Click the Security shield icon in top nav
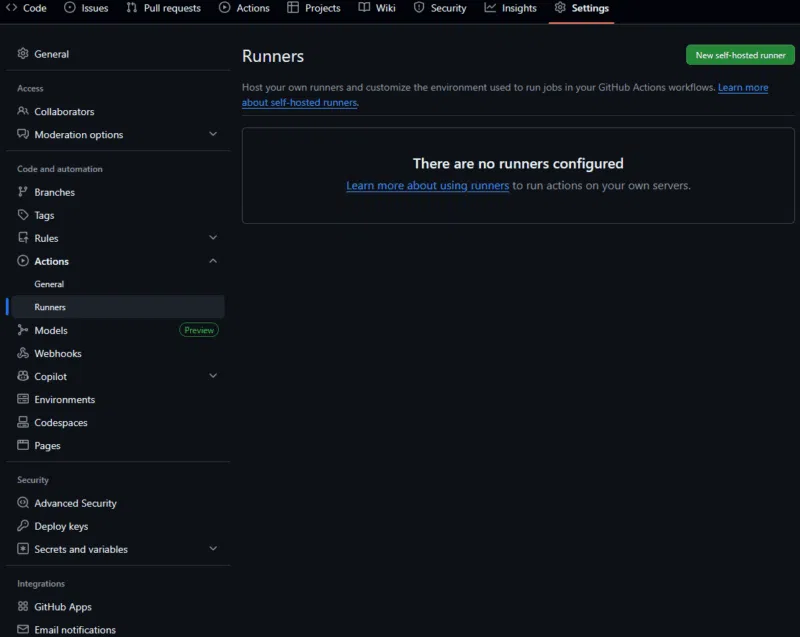 pyautogui.click(x=419, y=8)
